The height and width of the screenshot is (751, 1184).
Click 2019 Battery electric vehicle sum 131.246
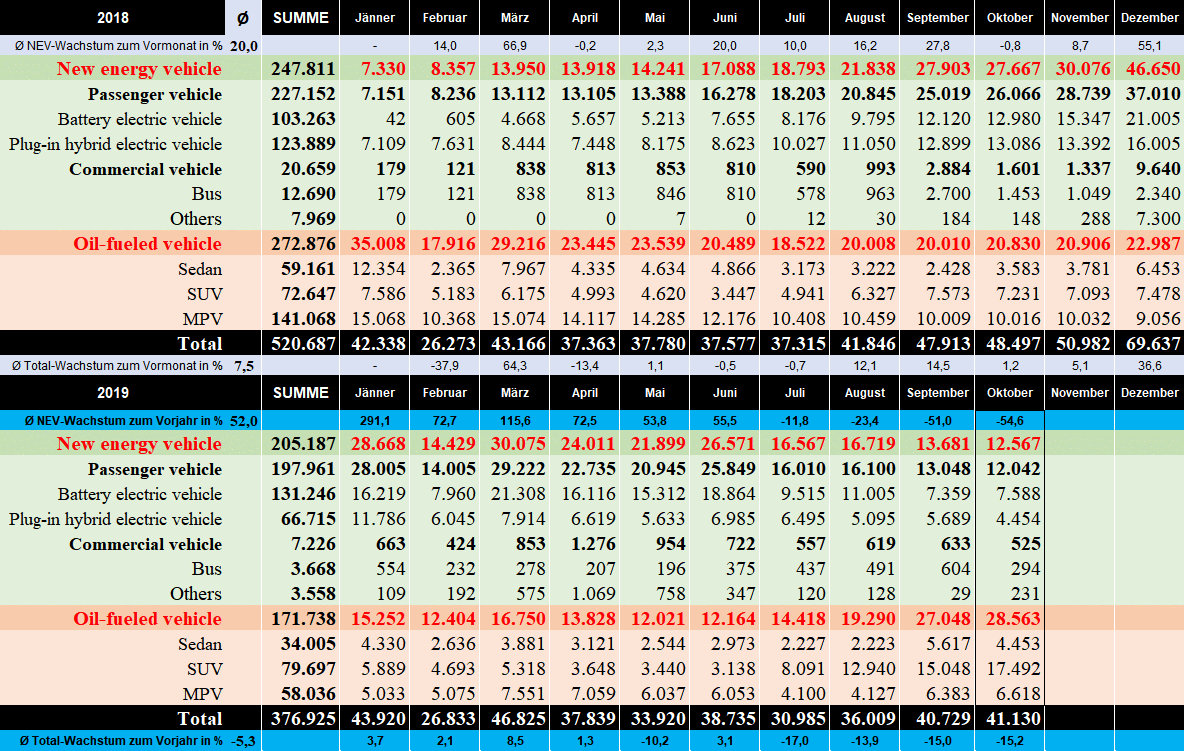303,494
